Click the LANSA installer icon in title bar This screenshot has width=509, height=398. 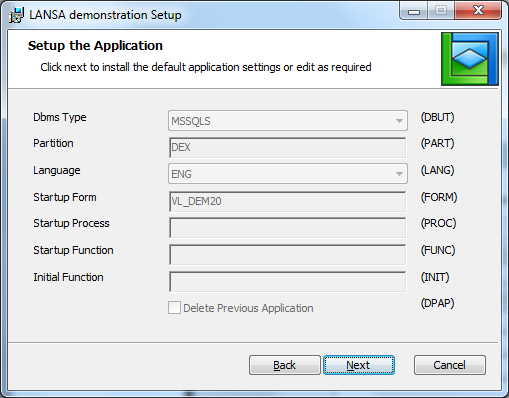coord(16,15)
